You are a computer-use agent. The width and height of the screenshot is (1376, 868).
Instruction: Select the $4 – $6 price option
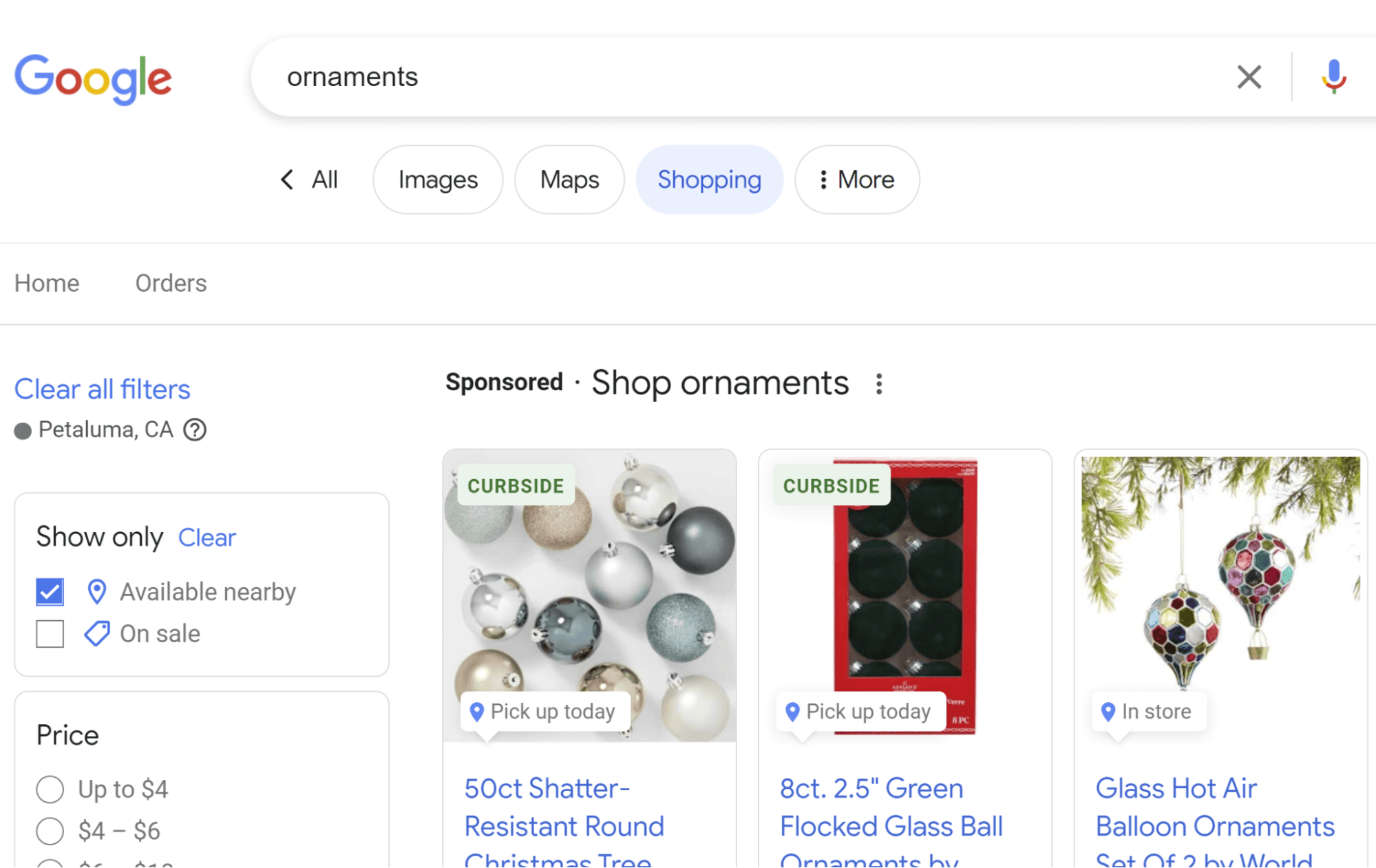[50, 832]
